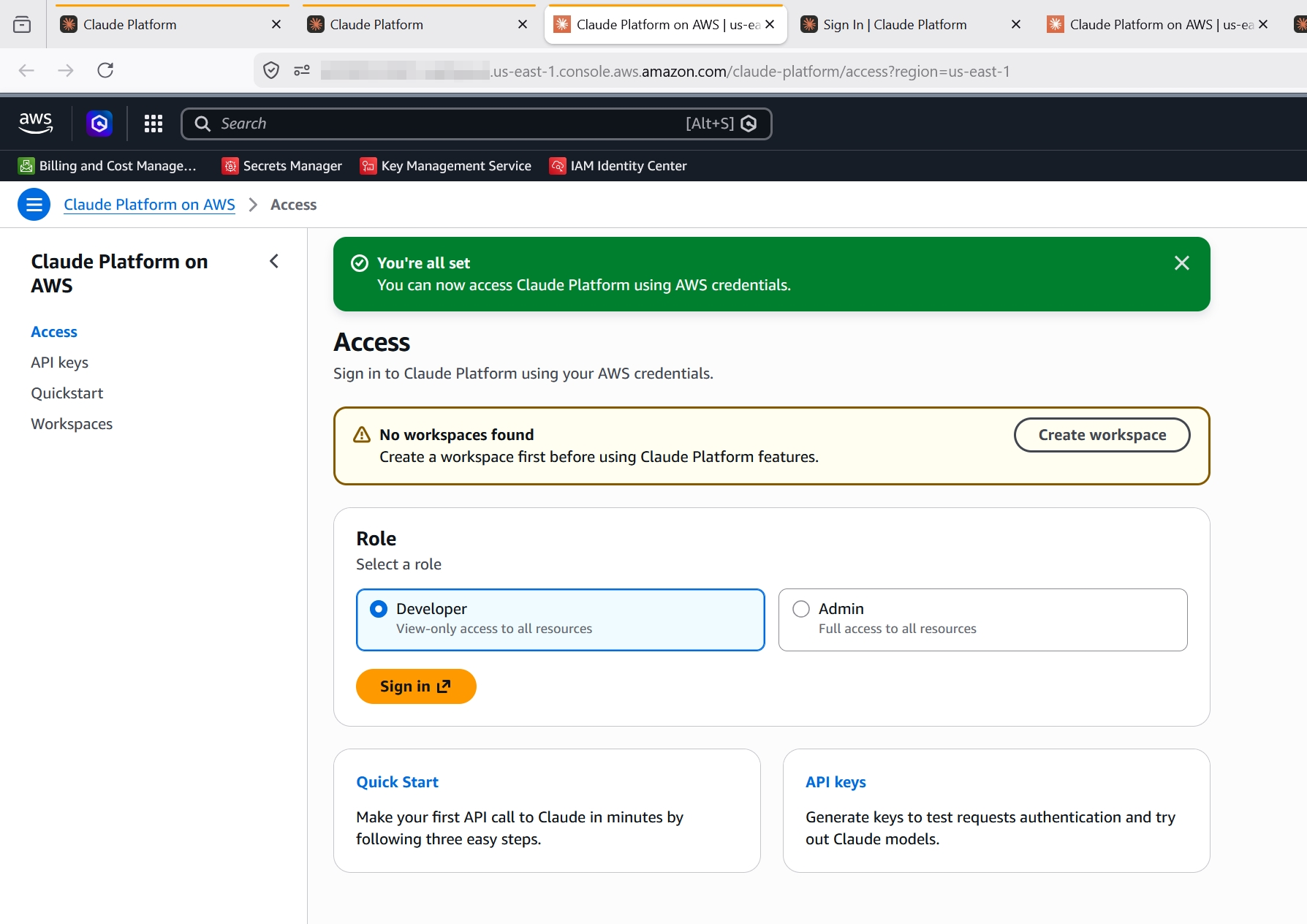Click the tracking protection shield icon

click(x=271, y=71)
